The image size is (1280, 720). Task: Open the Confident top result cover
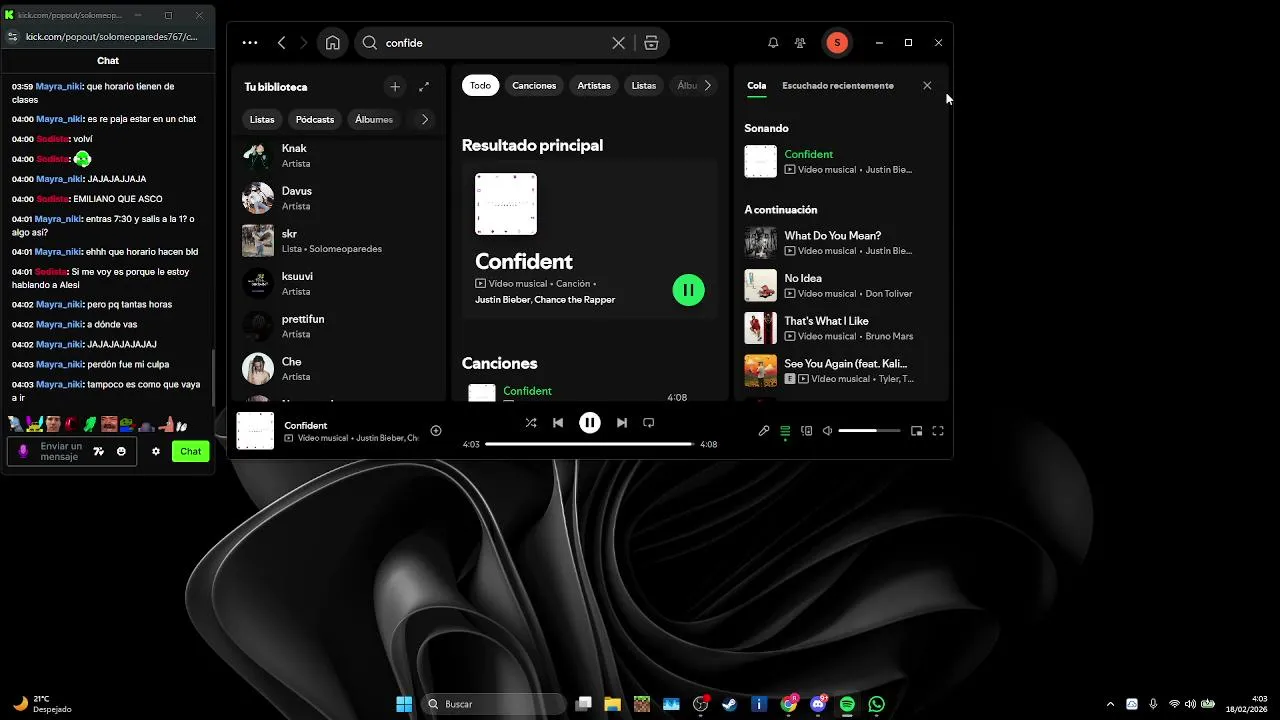[x=506, y=204]
